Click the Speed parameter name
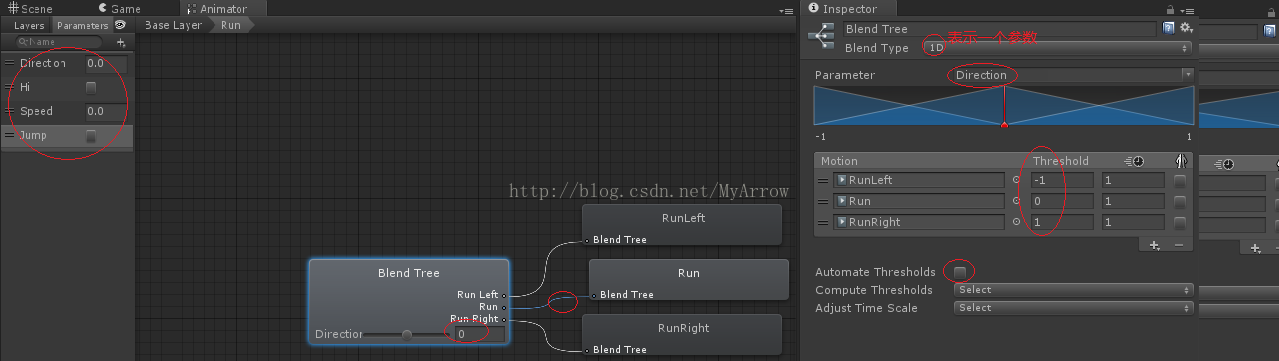The width and height of the screenshot is (1279, 361). (37, 111)
